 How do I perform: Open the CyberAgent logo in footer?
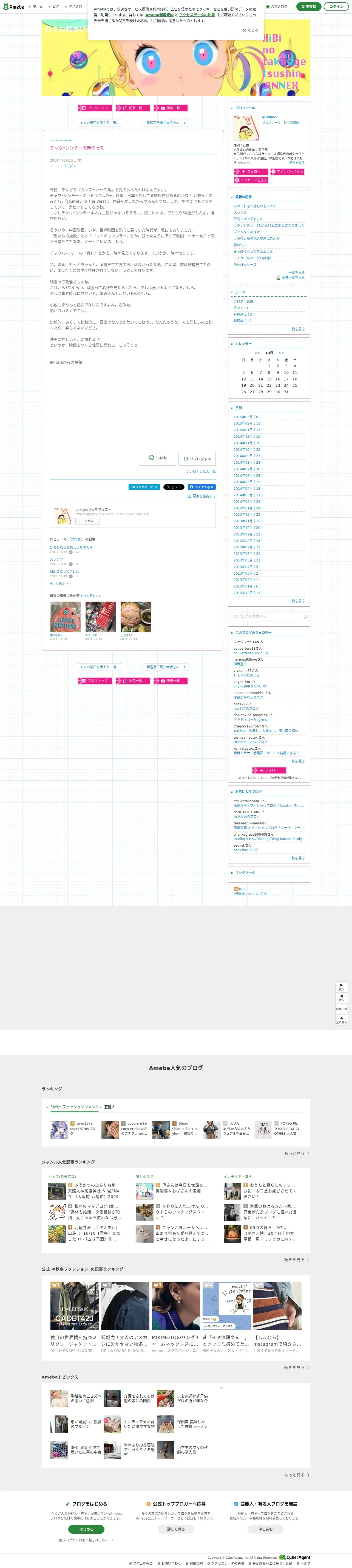[x=295, y=1557]
